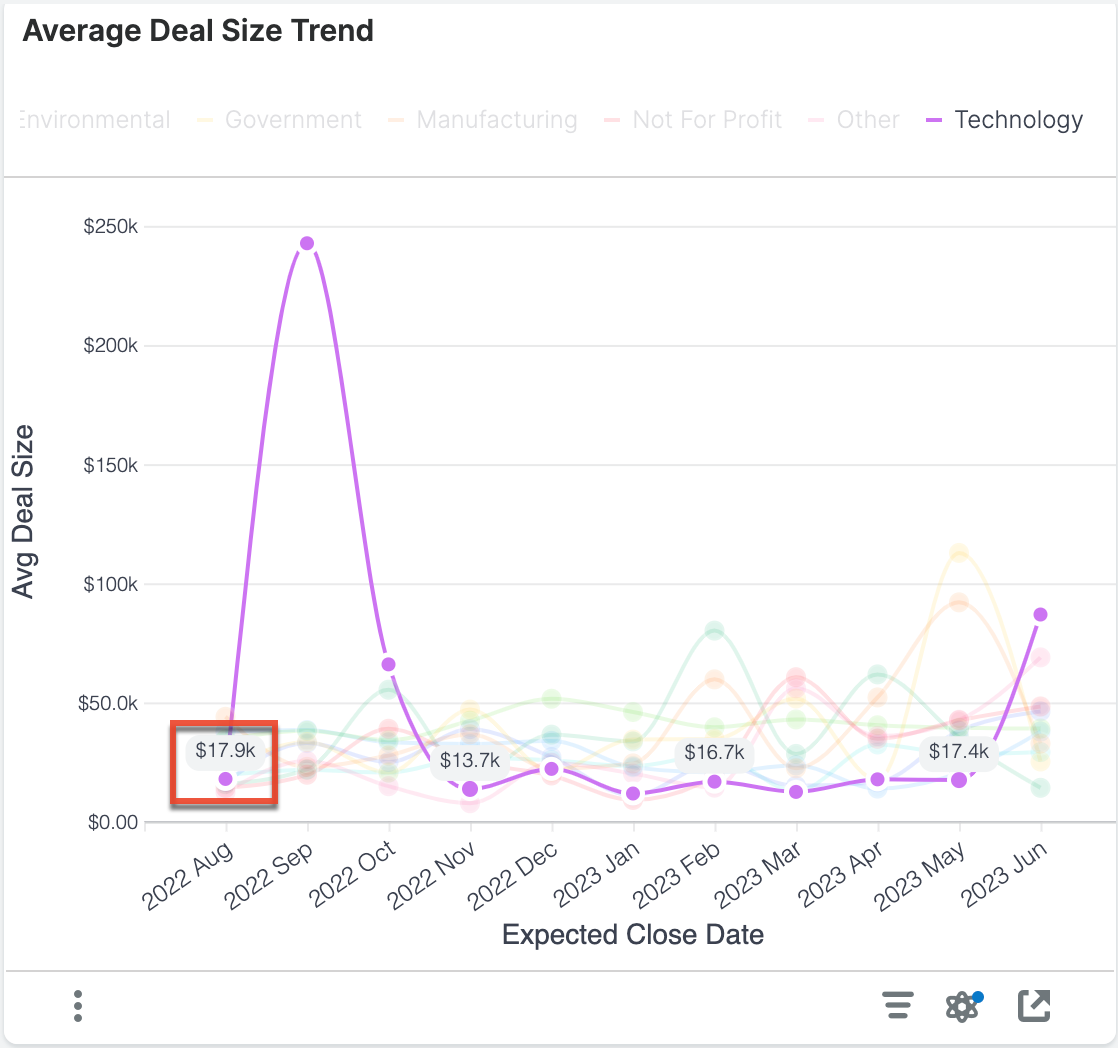The height and width of the screenshot is (1048, 1118).
Task: Click the highlighted August 2022 data point
Action: tap(225, 779)
